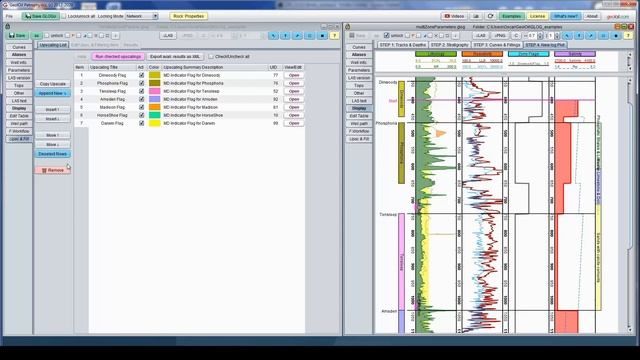640x360 pixels.
Task: Open Parameters section in left window sidebar
Action: [x=19, y=70]
